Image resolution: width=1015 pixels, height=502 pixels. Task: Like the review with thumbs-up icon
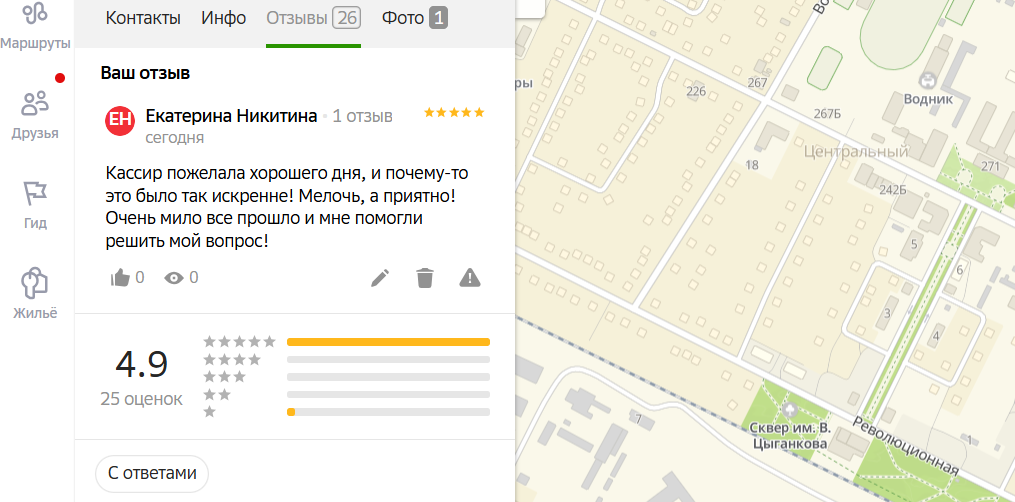(x=120, y=278)
